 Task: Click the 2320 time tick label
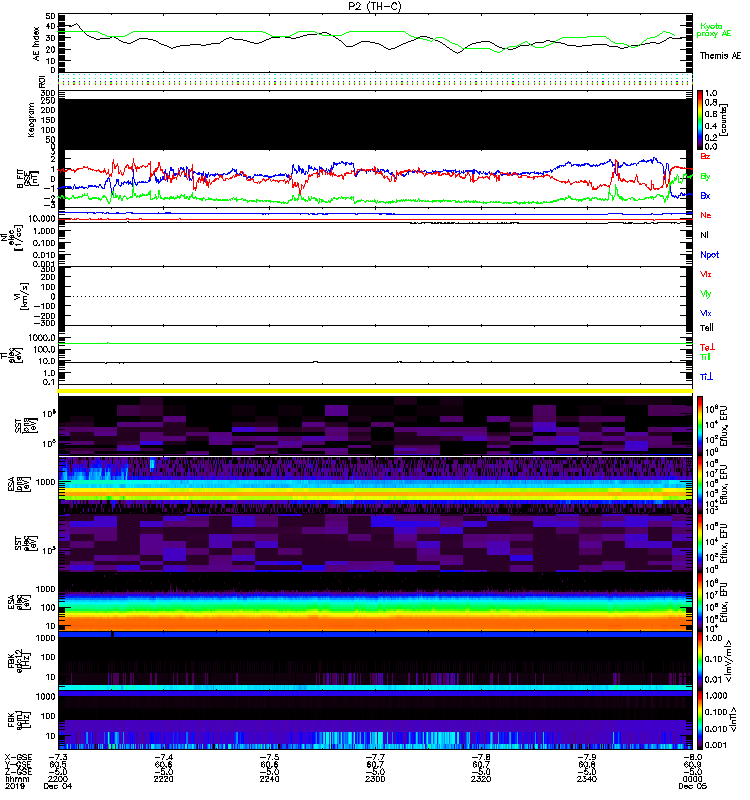tap(481, 780)
